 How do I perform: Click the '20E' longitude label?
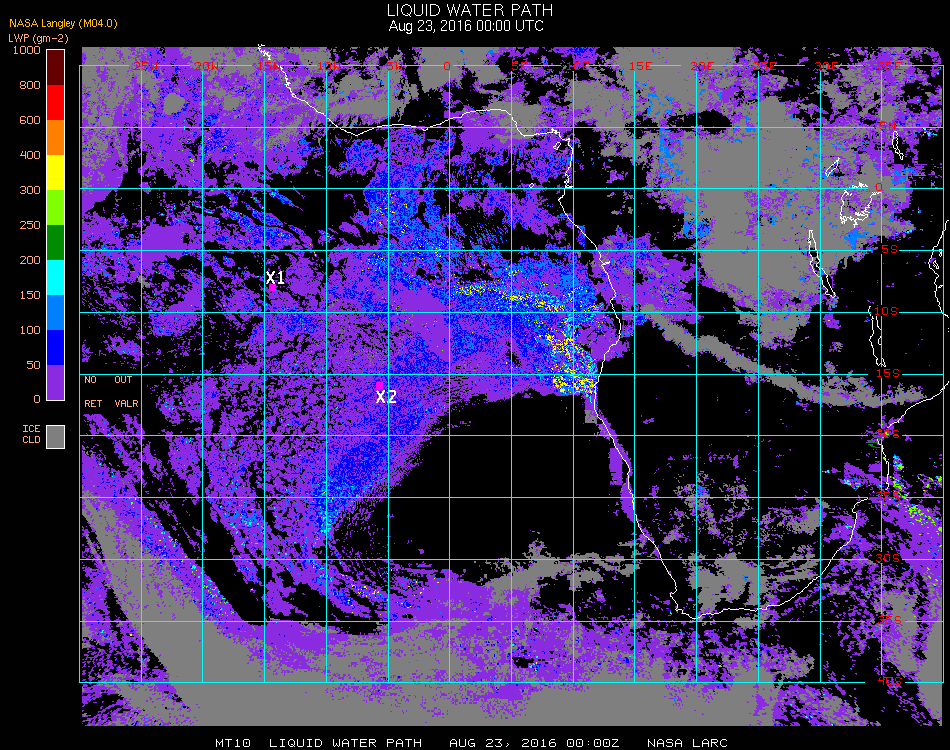pyautogui.click(x=702, y=66)
